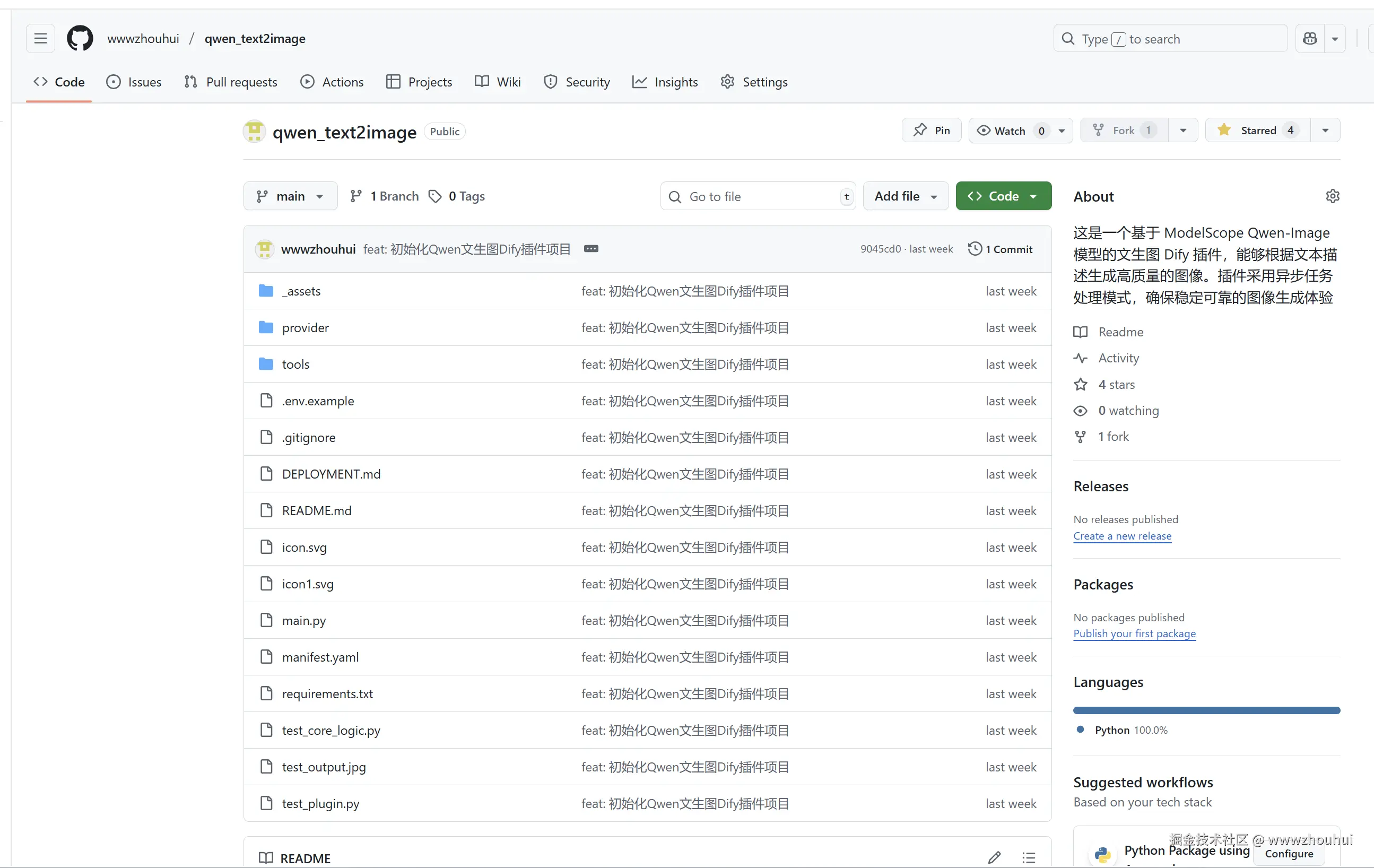Open commit hash 9045cd0
The image size is (1374, 868).
(x=881, y=249)
